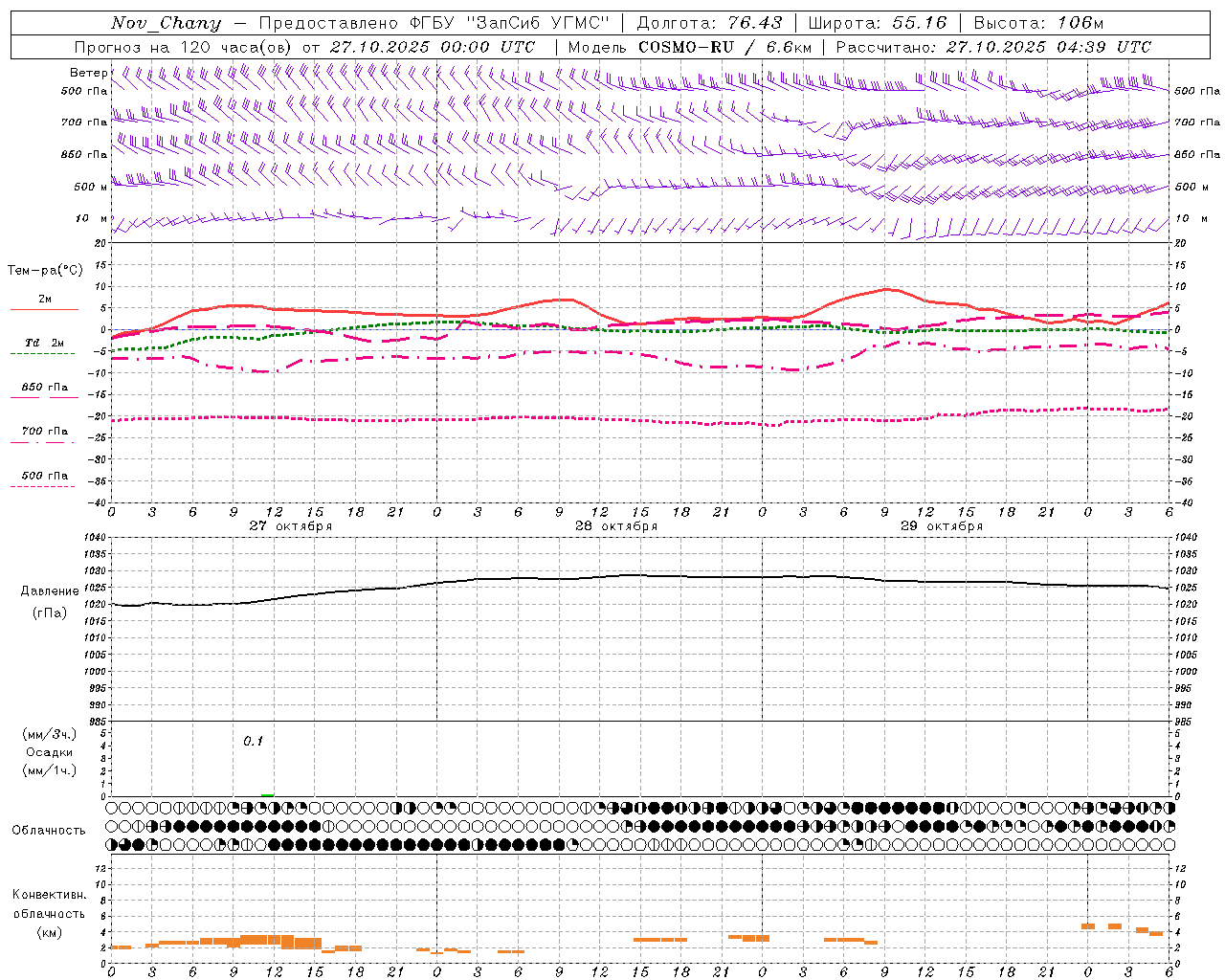This screenshot has width=1225, height=980.
Task: Click the Ветер panel label
Action: click(x=89, y=73)
